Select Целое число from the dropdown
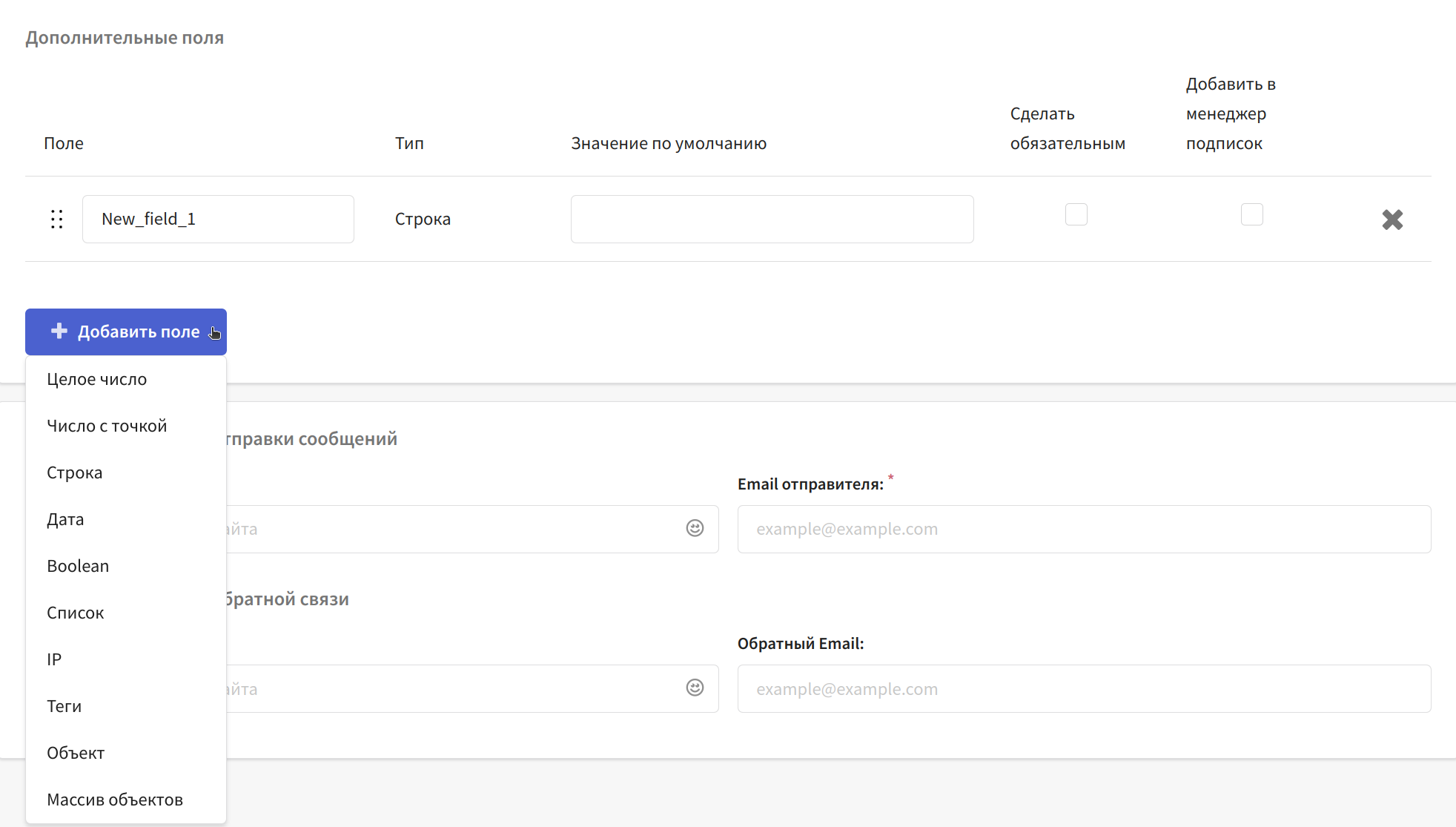This screenshot has width=1456, height=827. (x=126, y=379)
